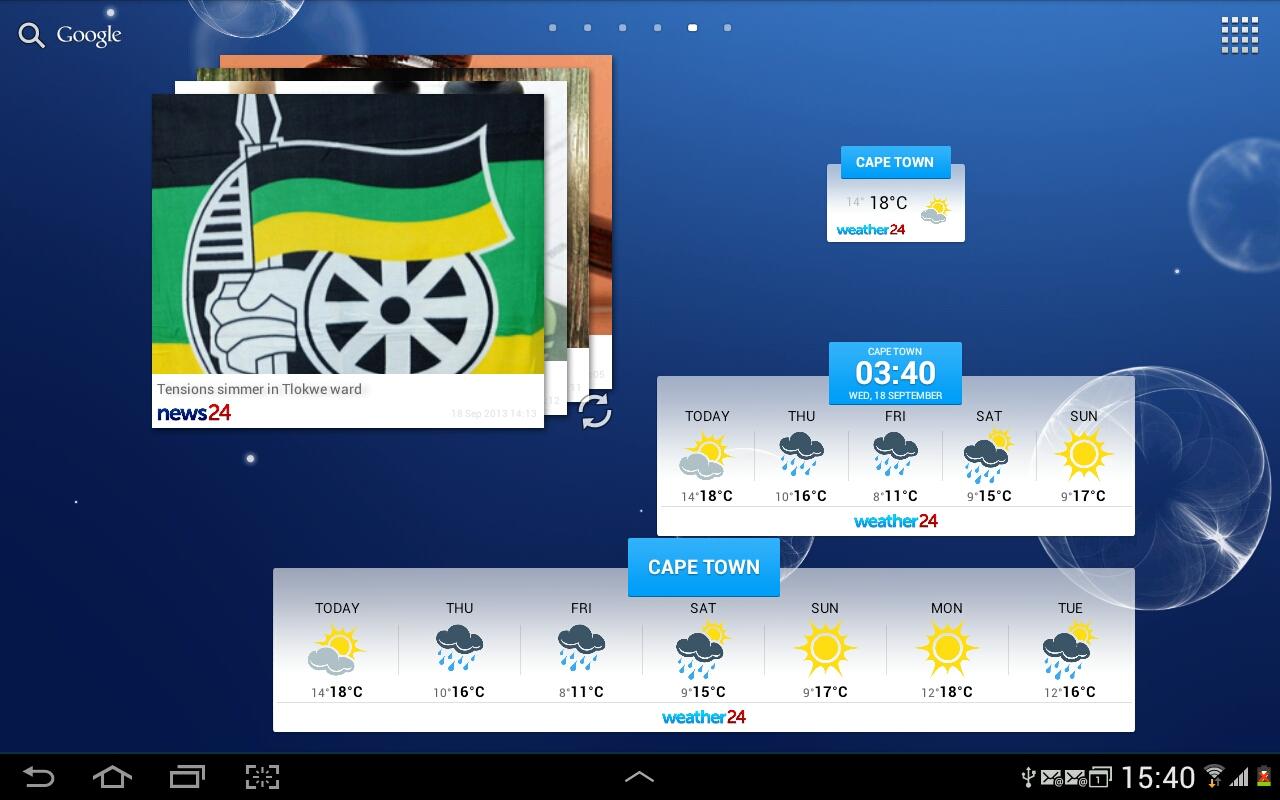Viewport: 1280px width, 800px height.
Task: Tap the Google search magnifier icon
Action: tap(30, 34)
